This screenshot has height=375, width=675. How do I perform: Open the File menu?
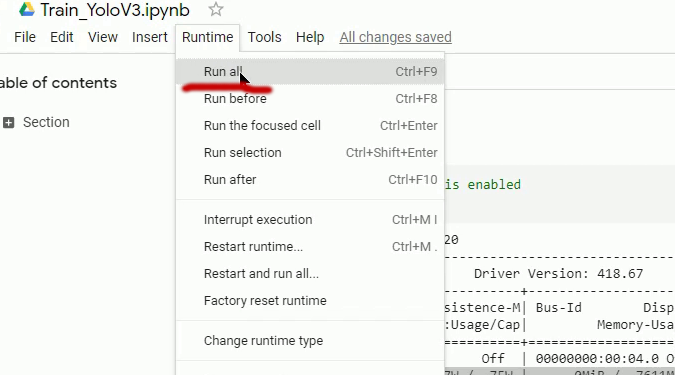click(x=25, y=37)
